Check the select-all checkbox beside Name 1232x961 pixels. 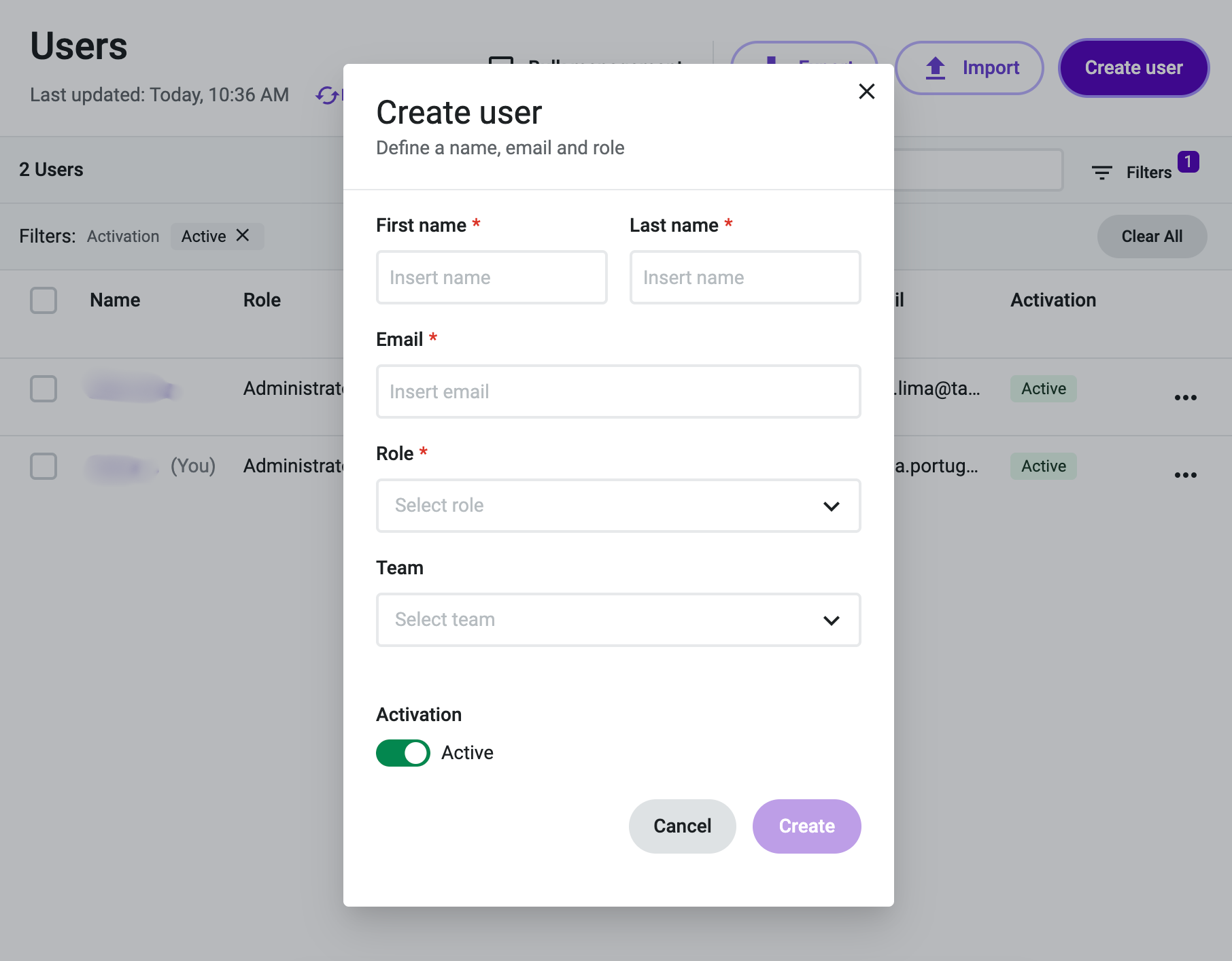pyautogui.click(x=44, y=300)
